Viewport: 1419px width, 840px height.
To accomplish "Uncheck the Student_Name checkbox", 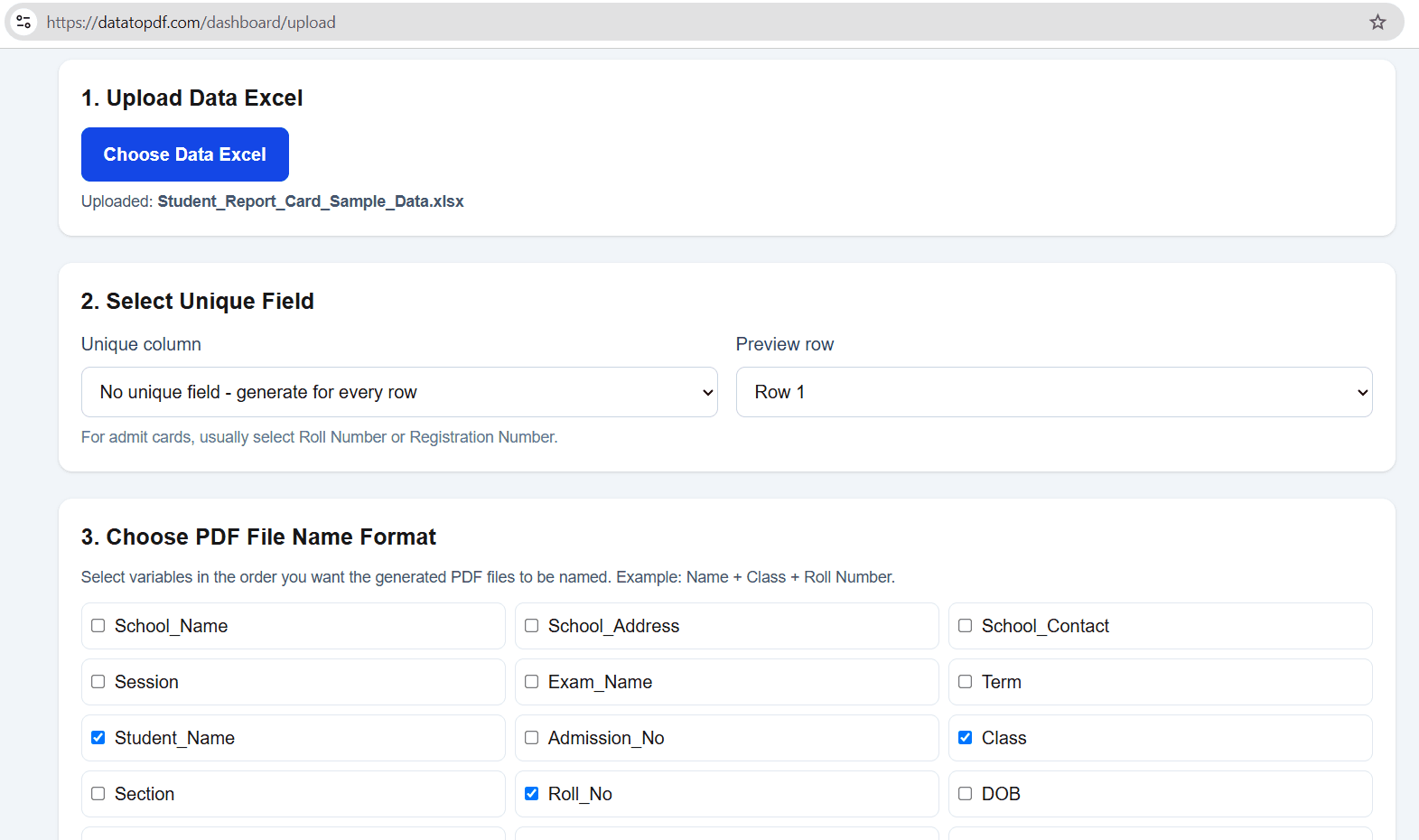I will click(98, 738).
